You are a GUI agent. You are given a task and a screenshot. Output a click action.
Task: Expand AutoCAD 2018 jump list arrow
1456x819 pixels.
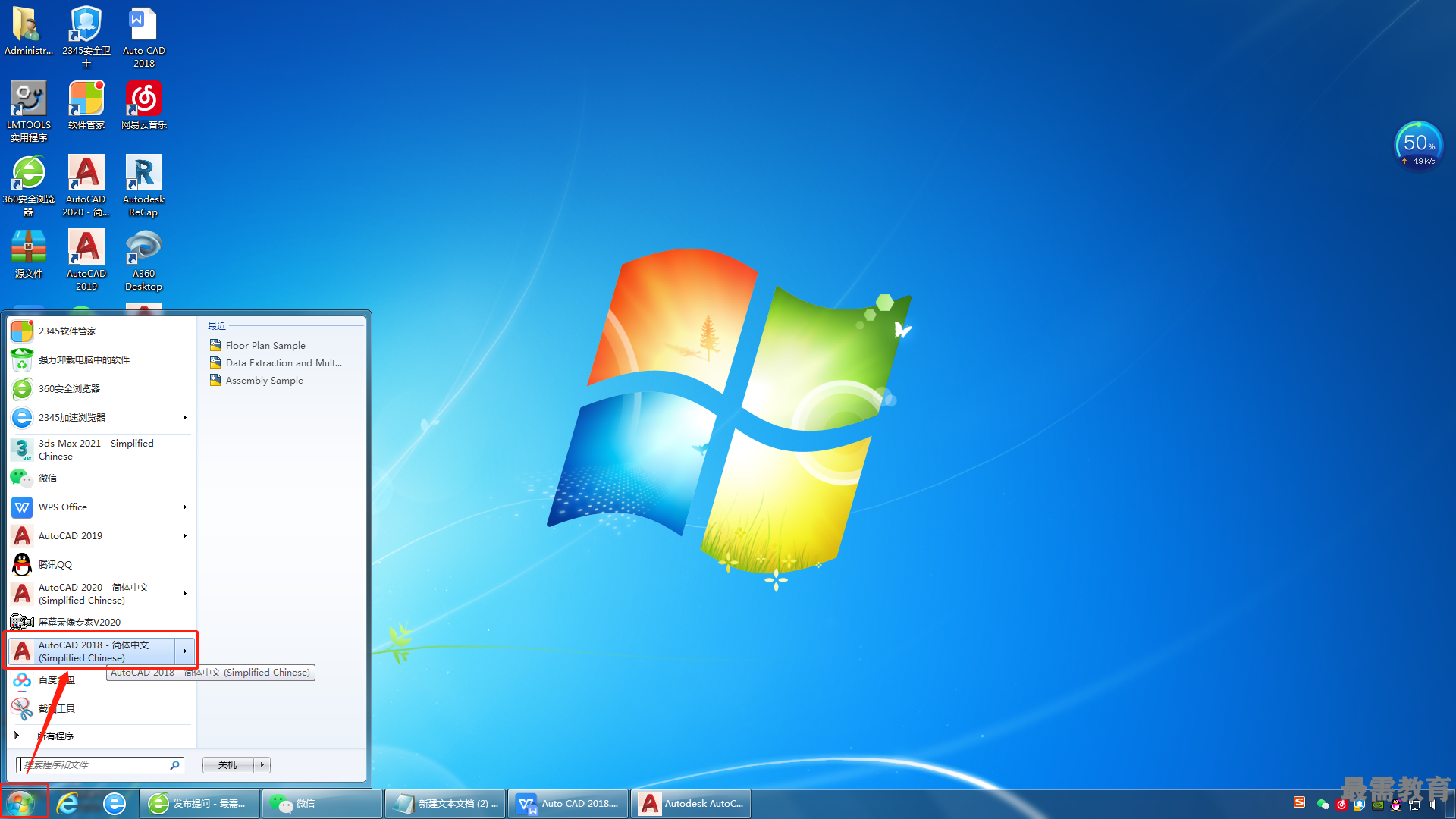tap(184, 651)
